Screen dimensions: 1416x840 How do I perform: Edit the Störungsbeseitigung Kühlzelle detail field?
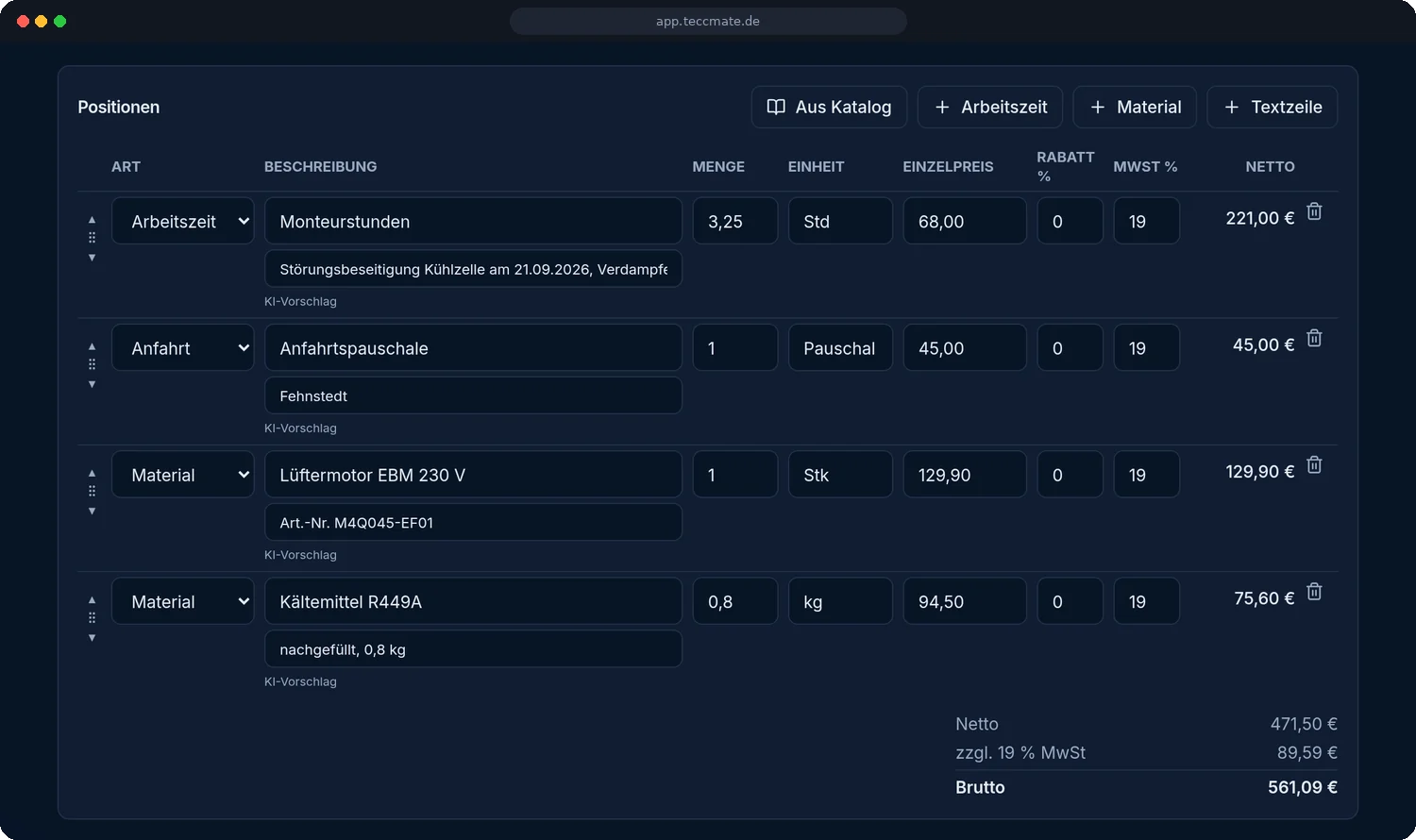473,269
